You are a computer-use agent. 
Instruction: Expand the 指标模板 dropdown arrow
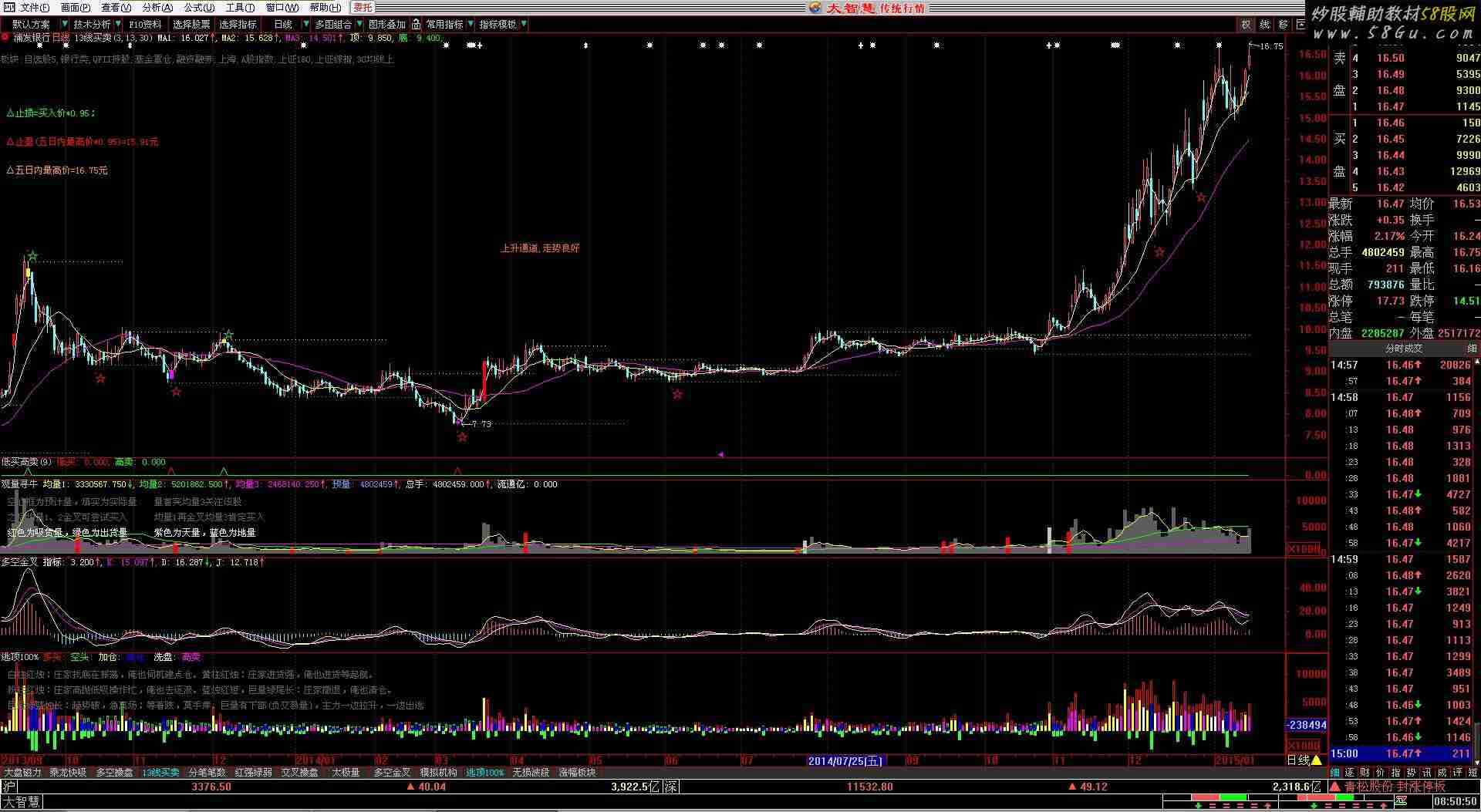pos(524,25)
